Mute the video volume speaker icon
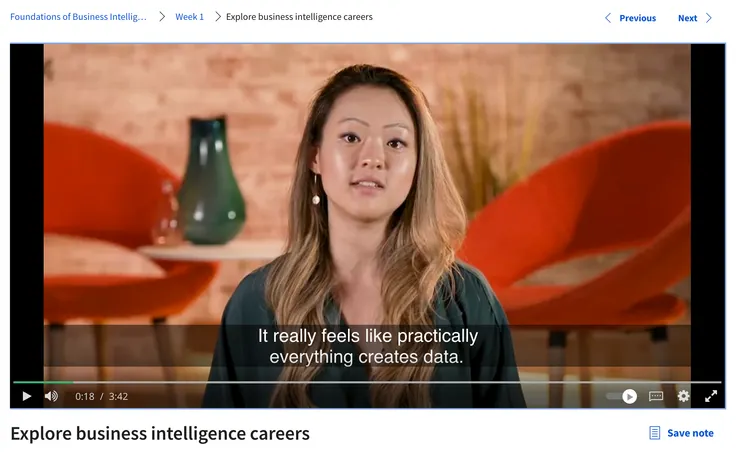 pos(51,396)
